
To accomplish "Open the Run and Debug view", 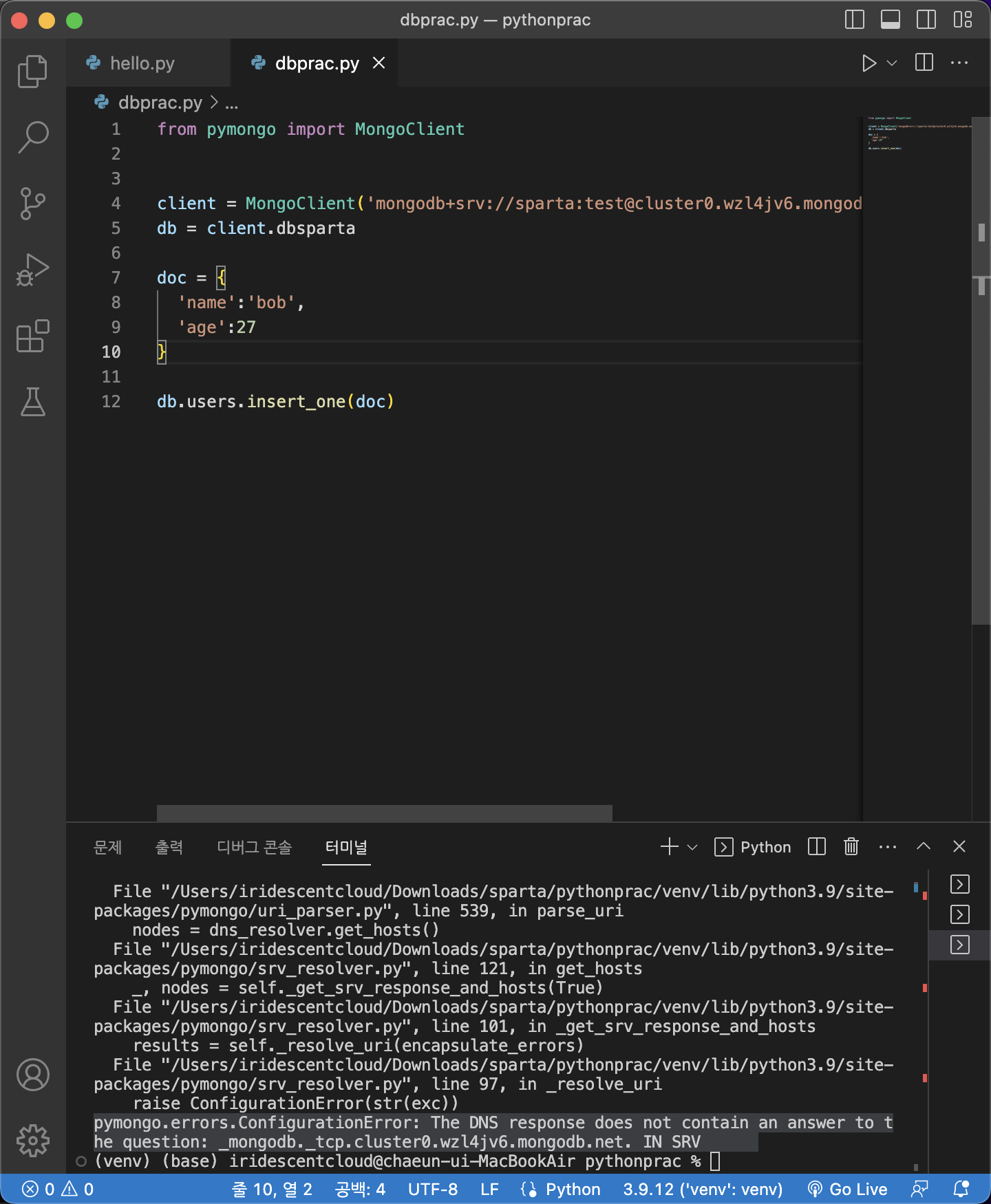I will pos(32,270).
